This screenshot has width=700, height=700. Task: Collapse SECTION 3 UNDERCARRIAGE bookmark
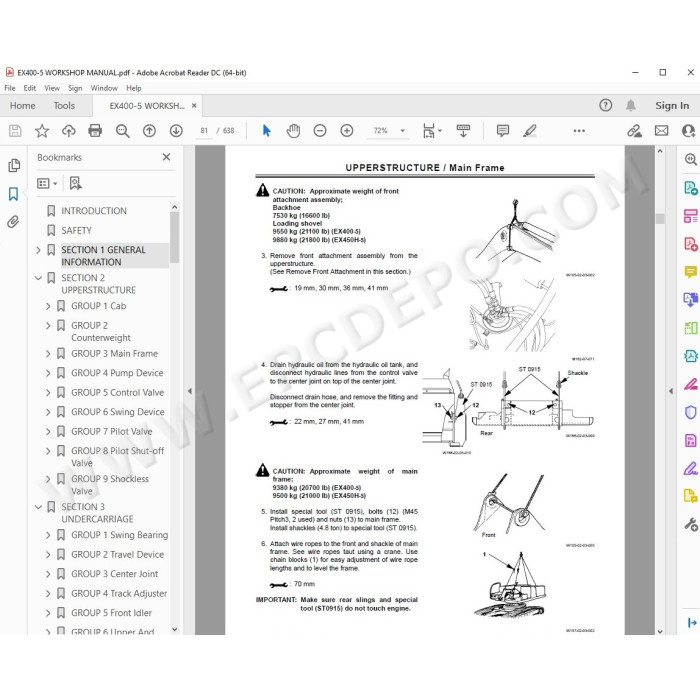tap(38, 507)
